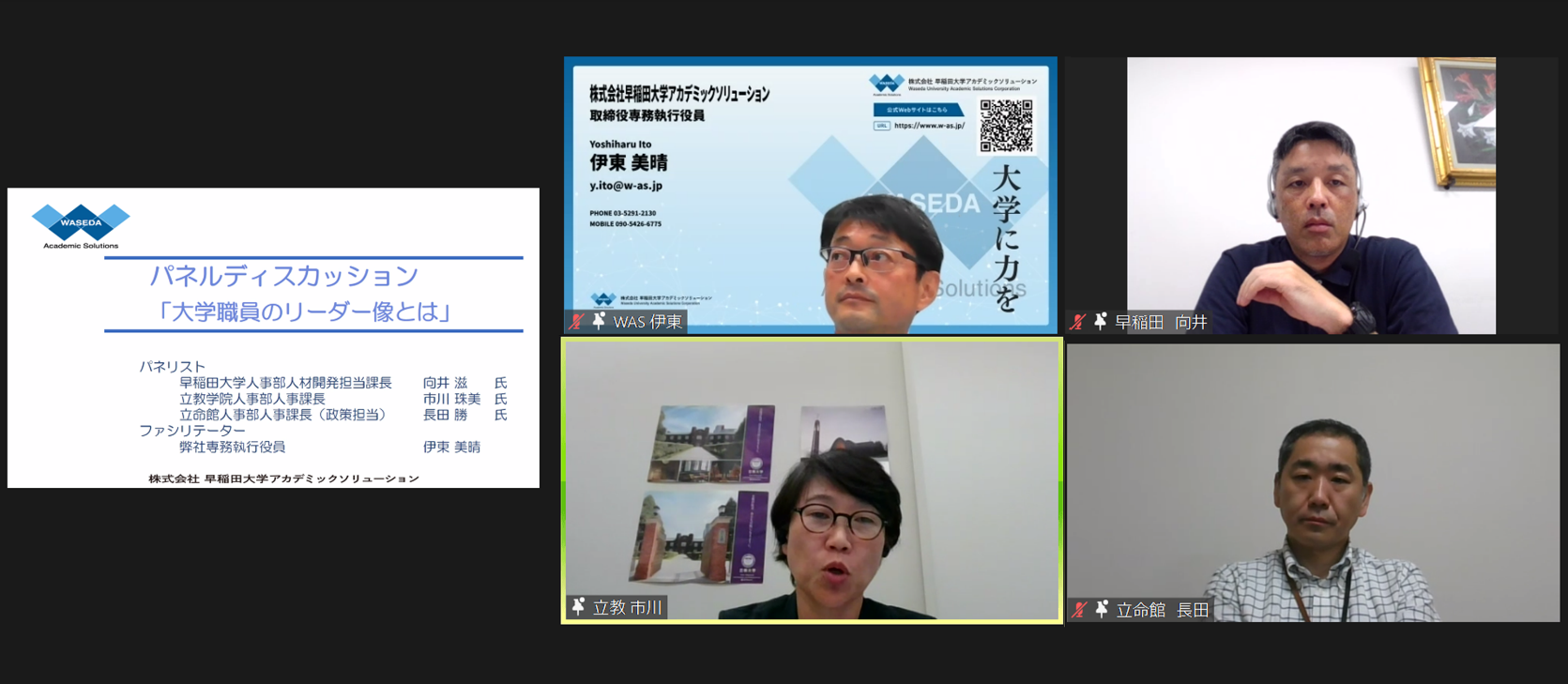Click the name 長田 勝 on the slide
The height and width of the screenshot is (684, 1568).
click(x=445, y=415)
